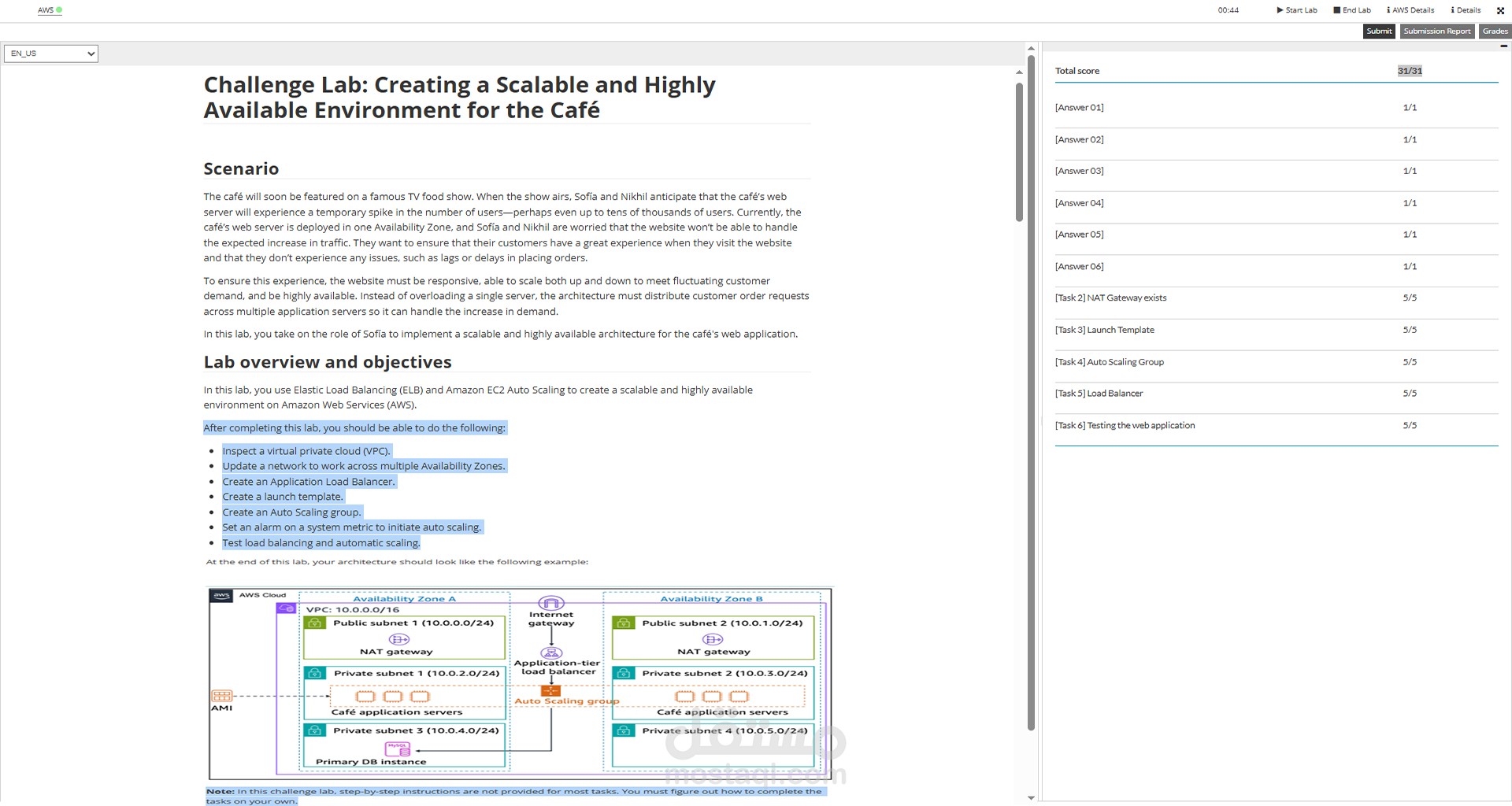
Task: Click the [Task 2] NAT Gateway exists entry
Action: (x=1110, y=298)
